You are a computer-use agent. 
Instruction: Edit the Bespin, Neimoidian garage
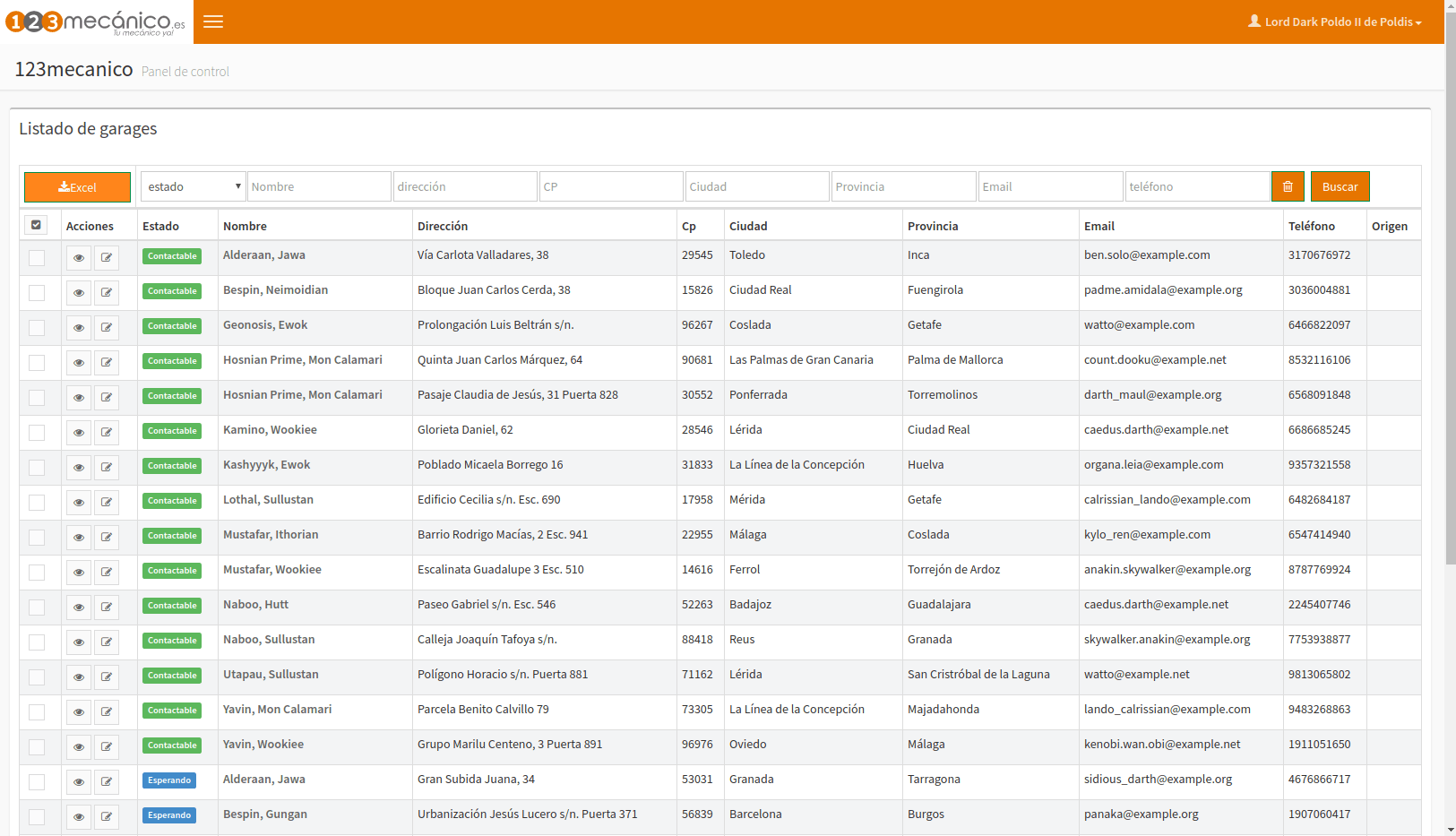(107, 293)
